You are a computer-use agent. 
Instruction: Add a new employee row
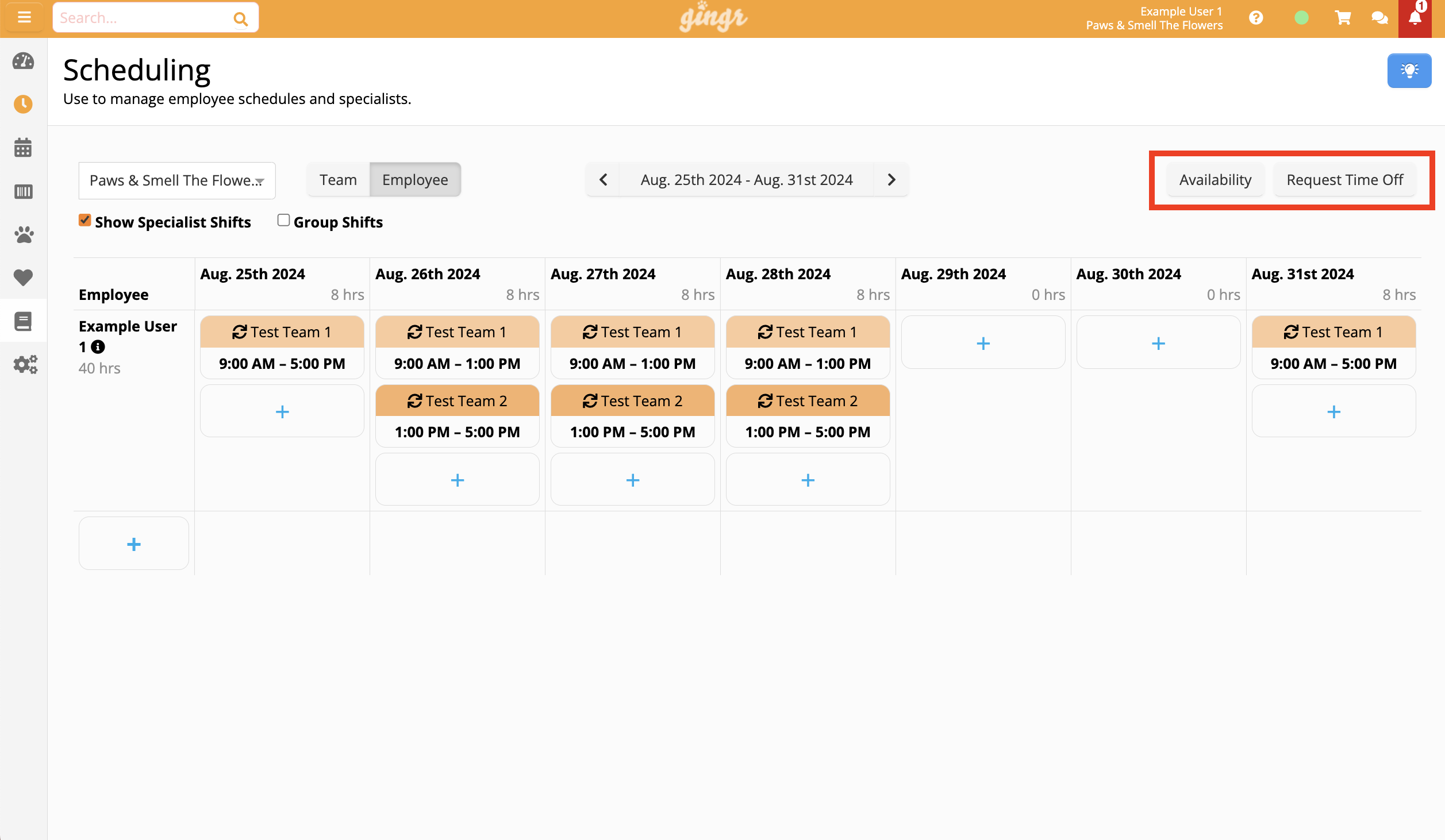[133, 544]
